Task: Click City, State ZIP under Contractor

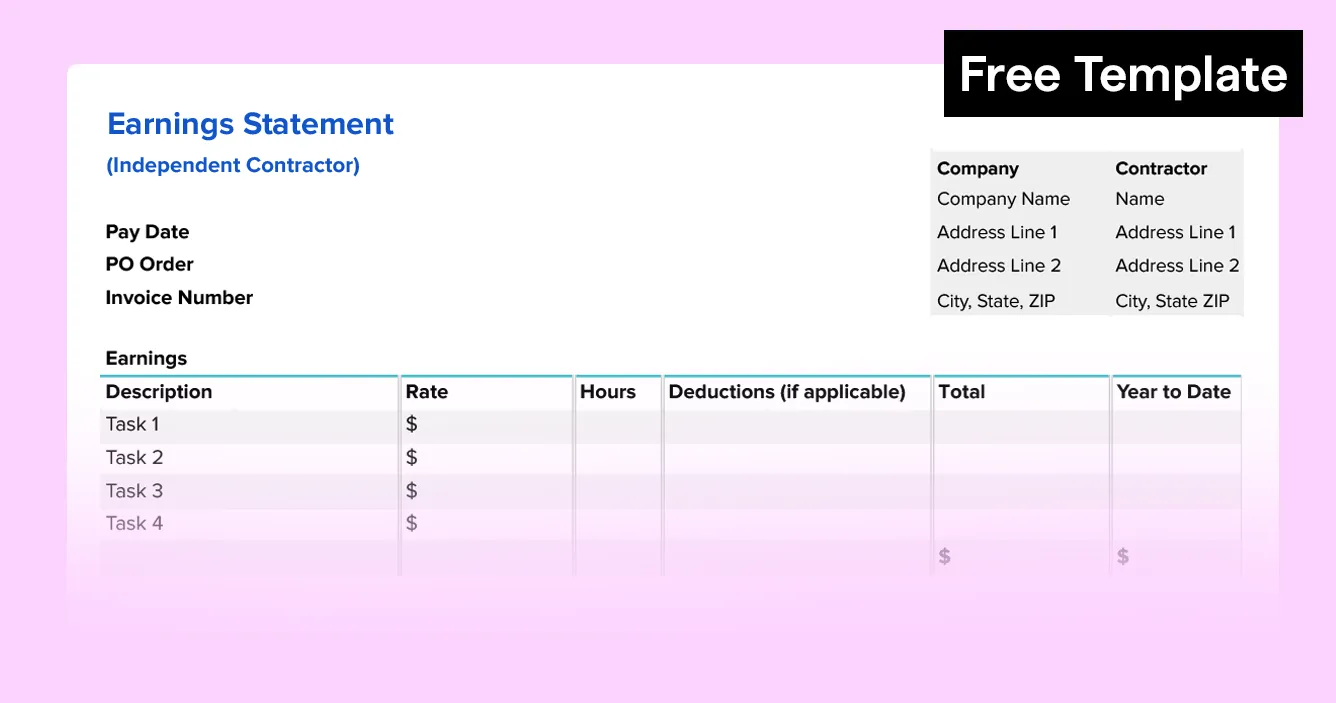Action: pos(1172,301)
